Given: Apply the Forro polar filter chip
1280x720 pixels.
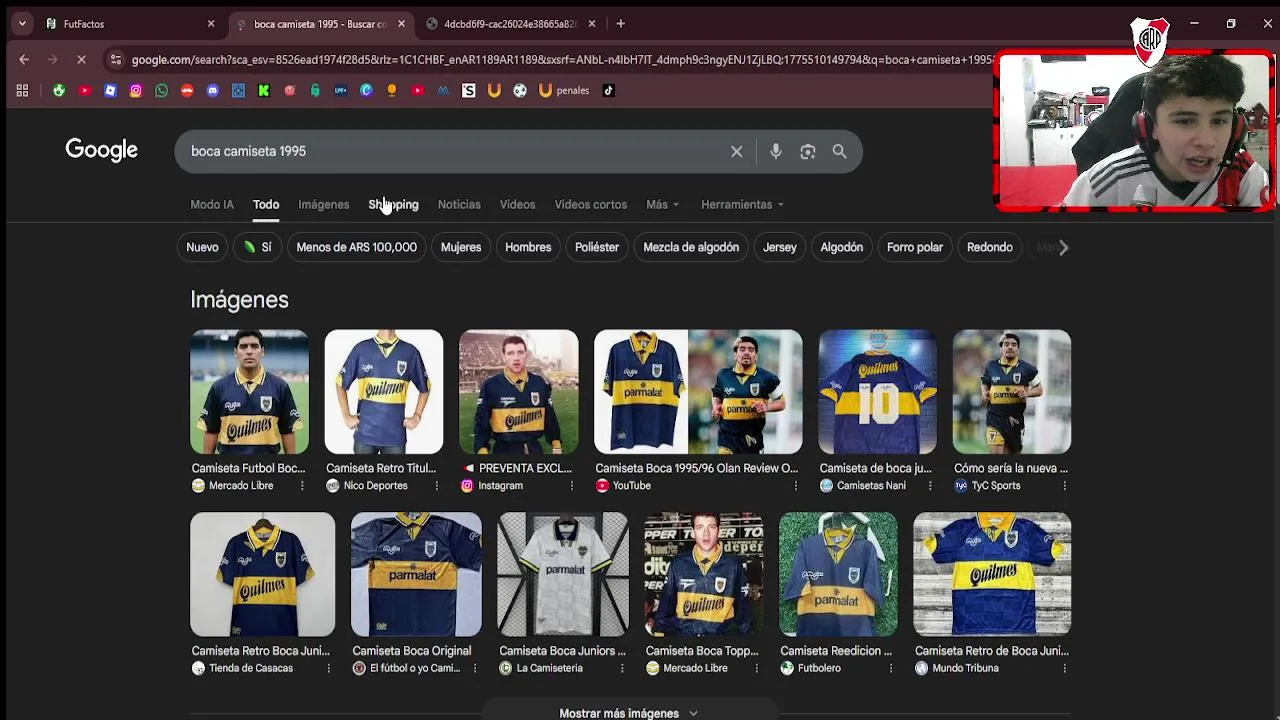Looking at the screenshot, I should (x=915, y=247).
